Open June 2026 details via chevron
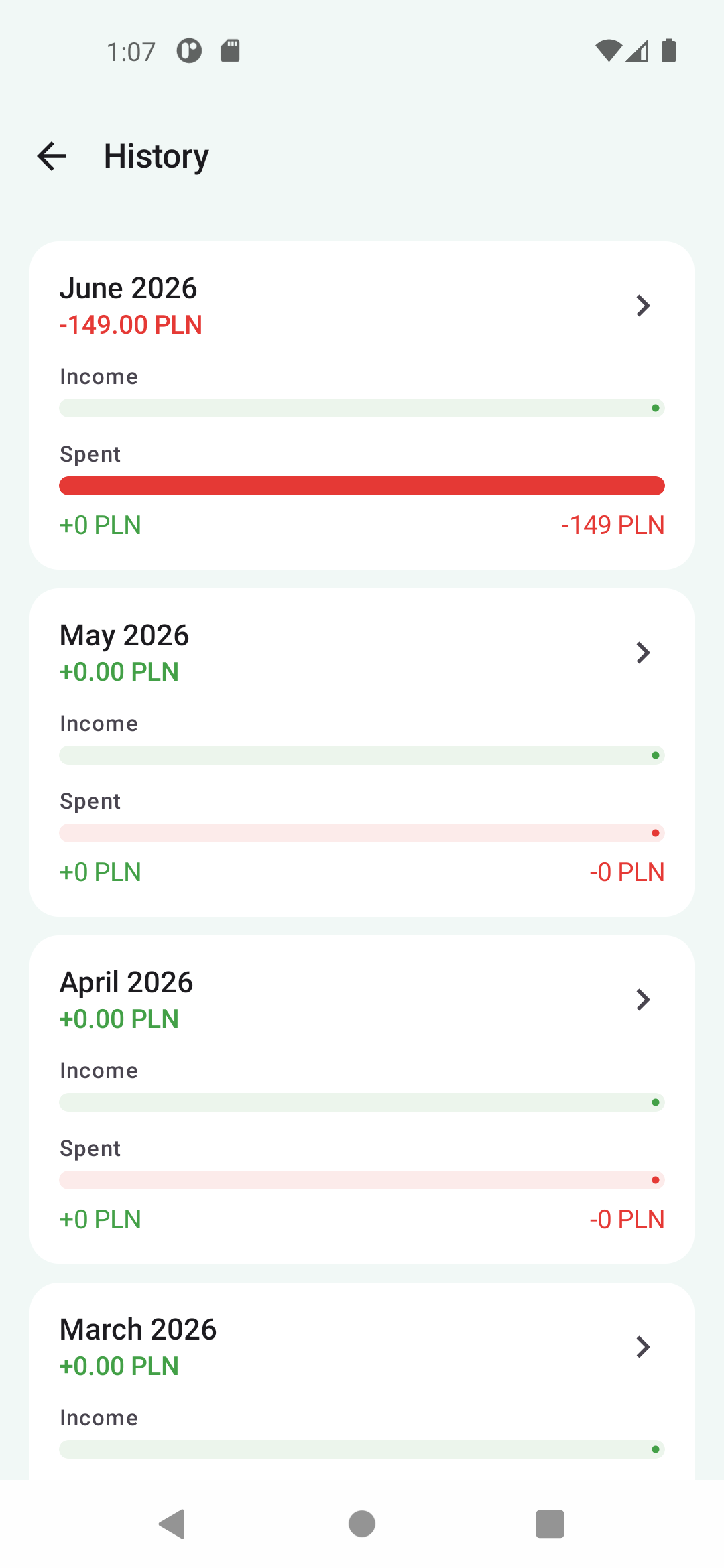 (x=643, y=306)
